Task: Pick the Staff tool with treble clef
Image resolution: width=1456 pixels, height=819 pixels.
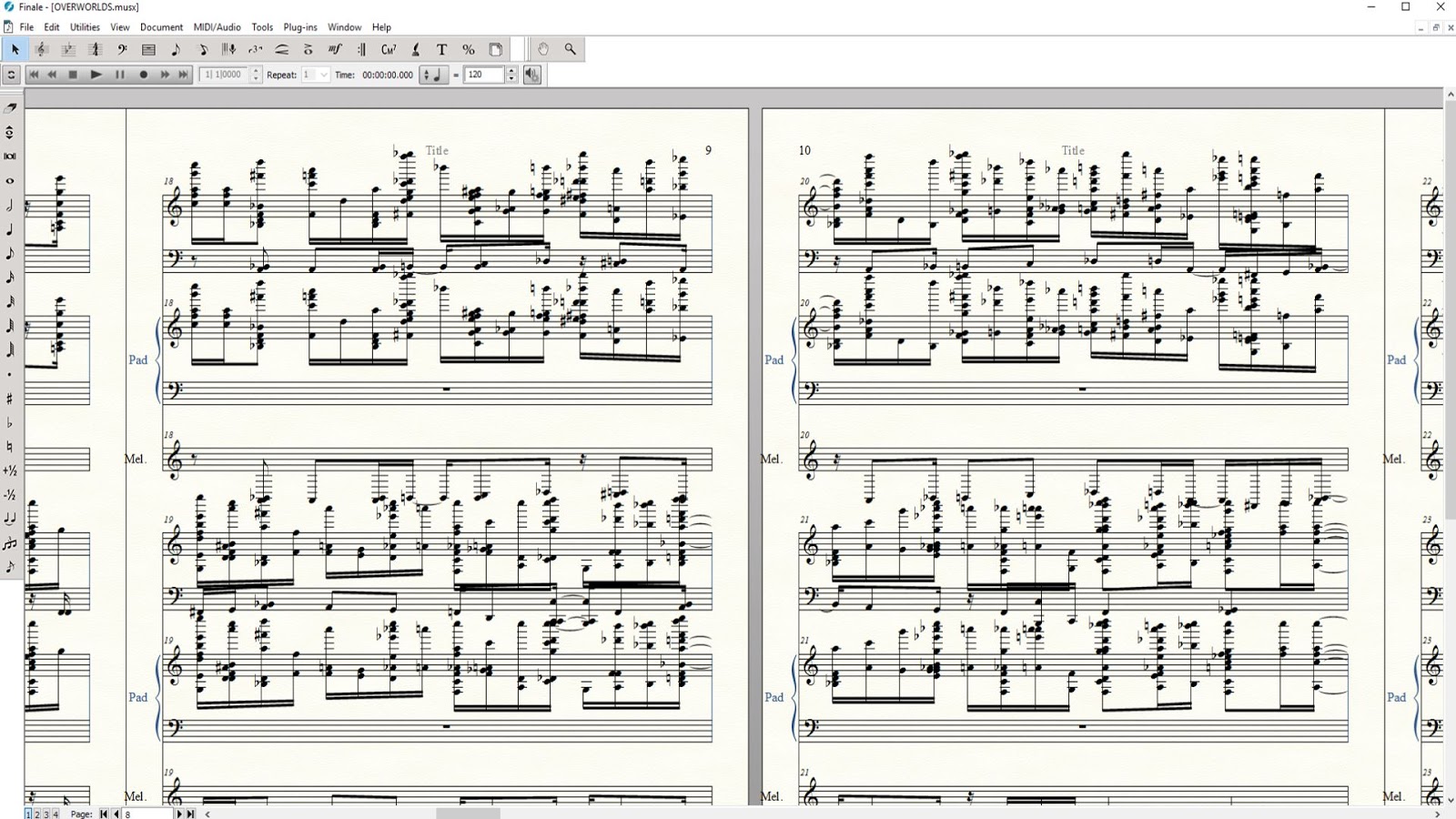Action: click(42, 49)
